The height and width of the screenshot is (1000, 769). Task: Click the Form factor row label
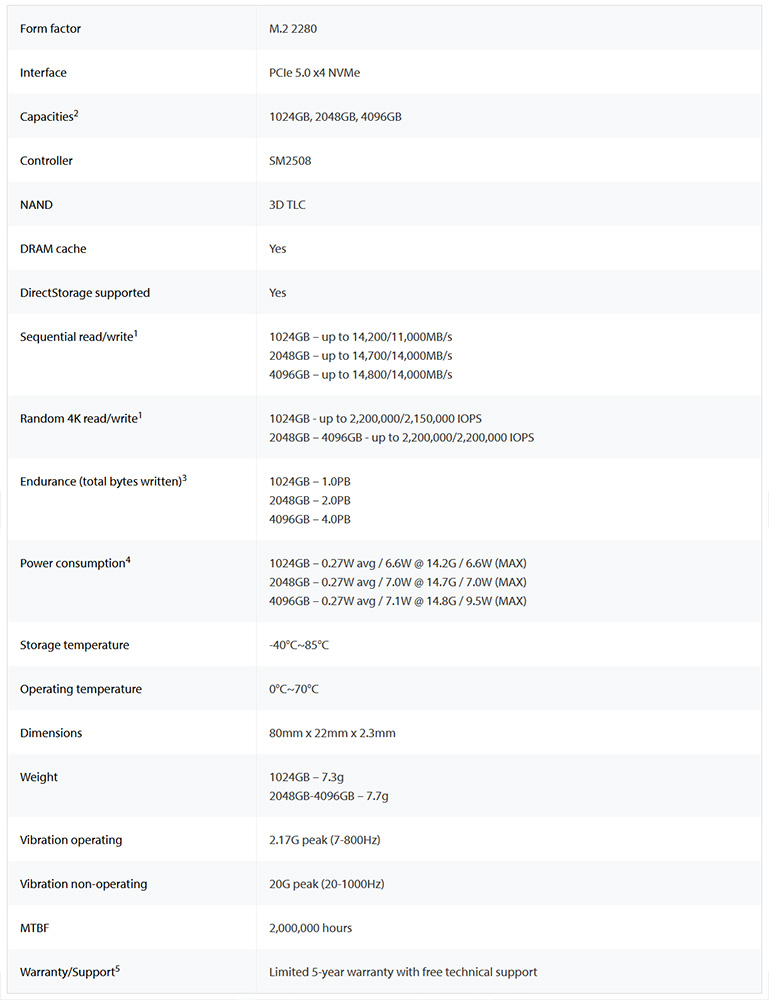(x=51, y=29)
